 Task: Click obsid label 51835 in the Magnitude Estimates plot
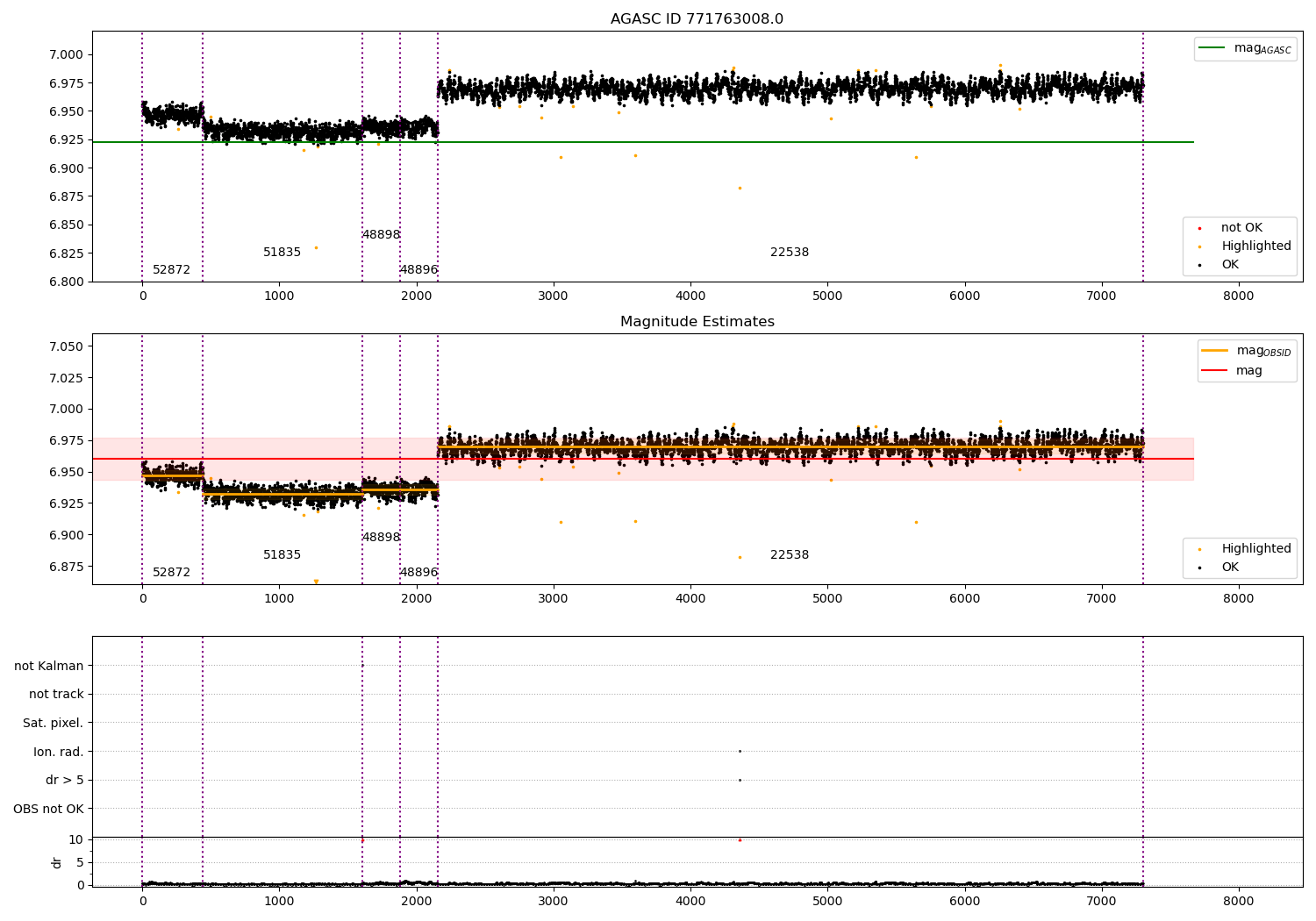(x=282, y=555)
